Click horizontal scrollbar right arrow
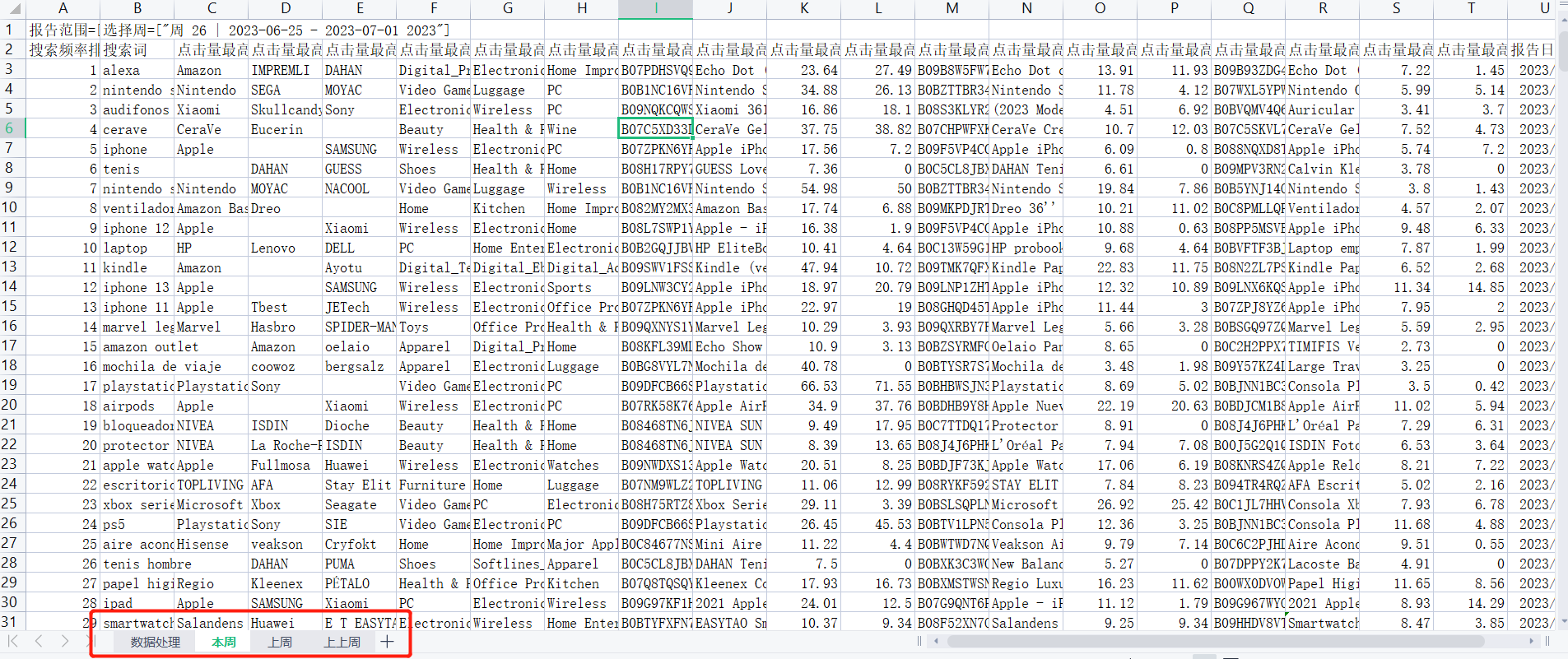1568x659 pixels. pyautogui.click(x=1531, y=641)
